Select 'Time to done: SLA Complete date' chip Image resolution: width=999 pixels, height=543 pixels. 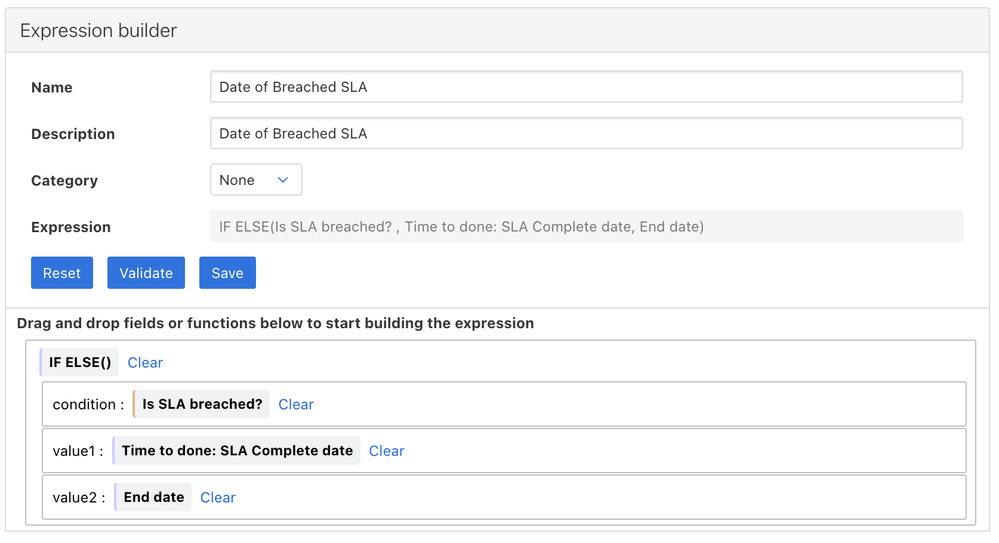click(236, 451)
